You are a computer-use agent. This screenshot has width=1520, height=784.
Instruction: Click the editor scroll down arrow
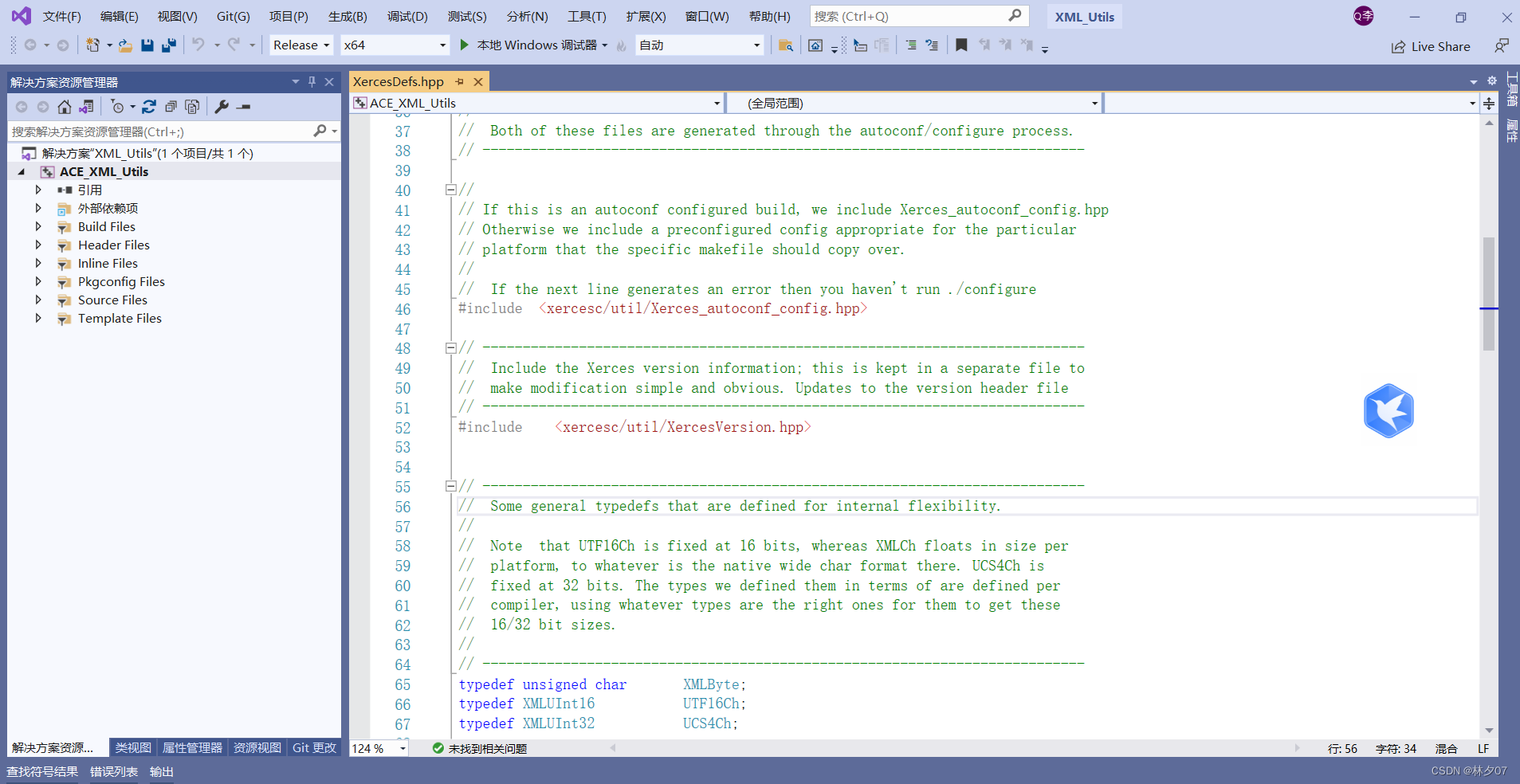click(x=1489, y=731)
